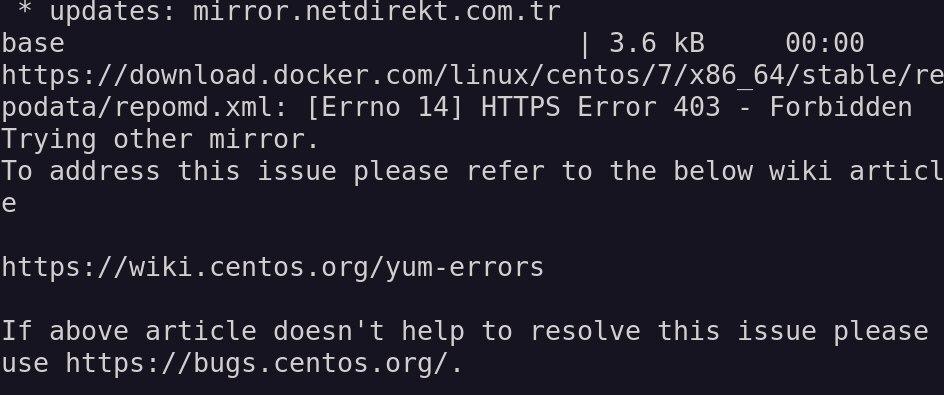944x395 pixels.
Task: Click the 'Trying other mirror.' line
Action: click(x=160, y=140)
